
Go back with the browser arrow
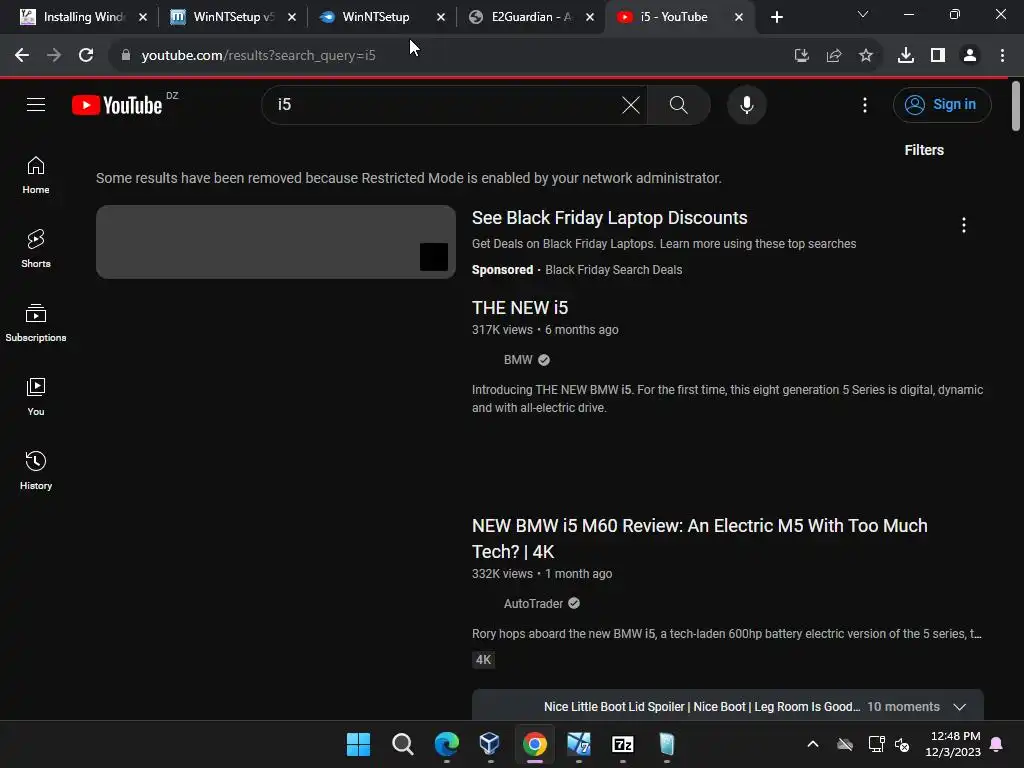pyautogui.click(x=22, y=56)
